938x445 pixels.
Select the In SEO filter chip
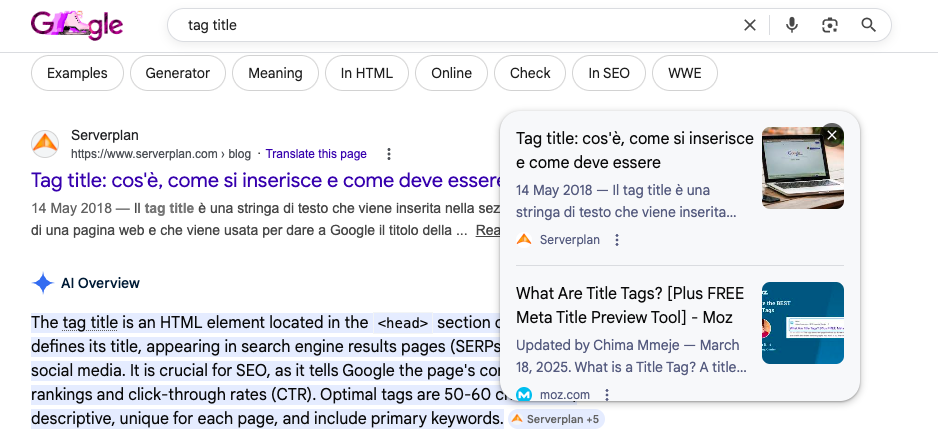click(609, 73)
